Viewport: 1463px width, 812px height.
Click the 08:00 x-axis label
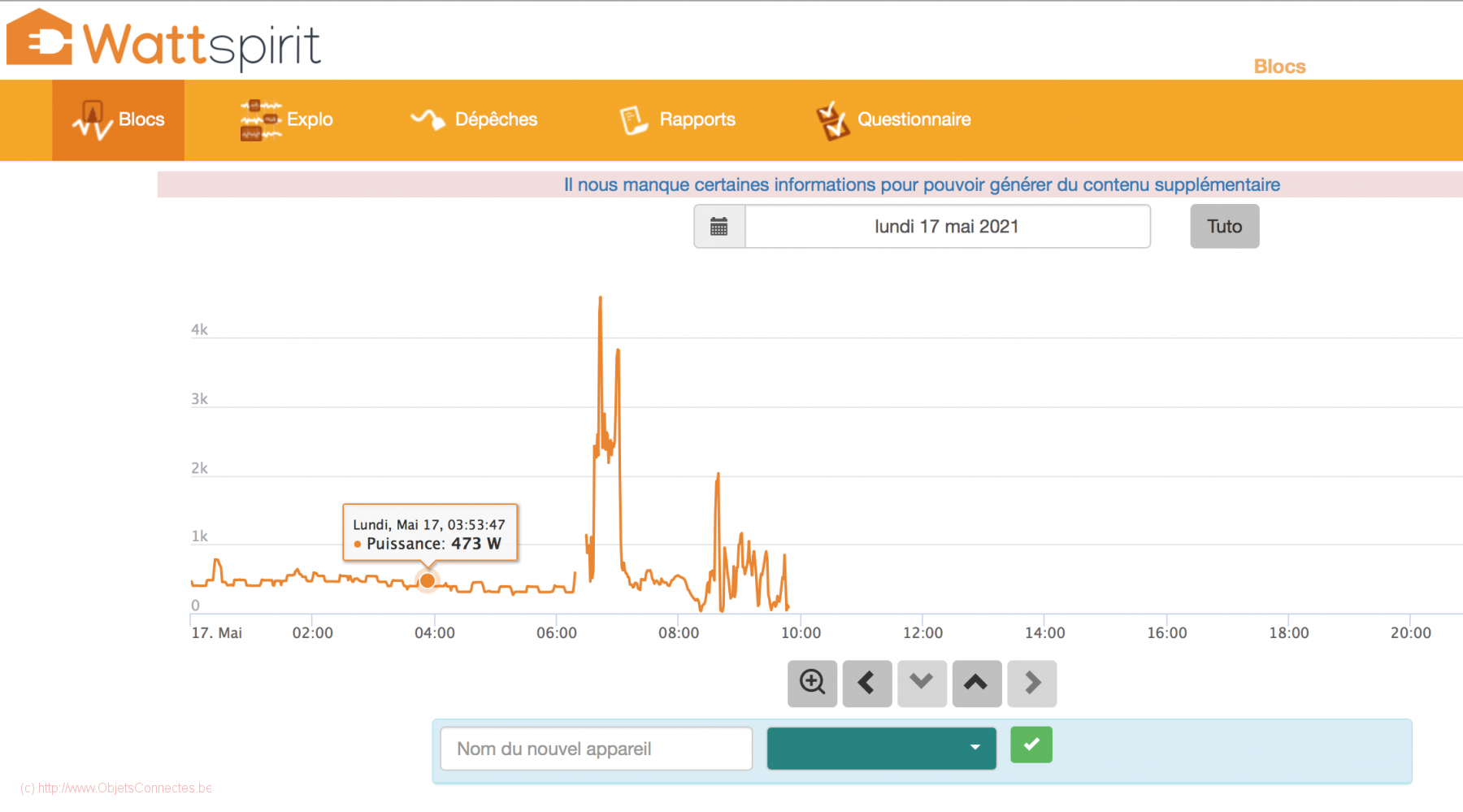pyautogui.click(x=679, y=633)
